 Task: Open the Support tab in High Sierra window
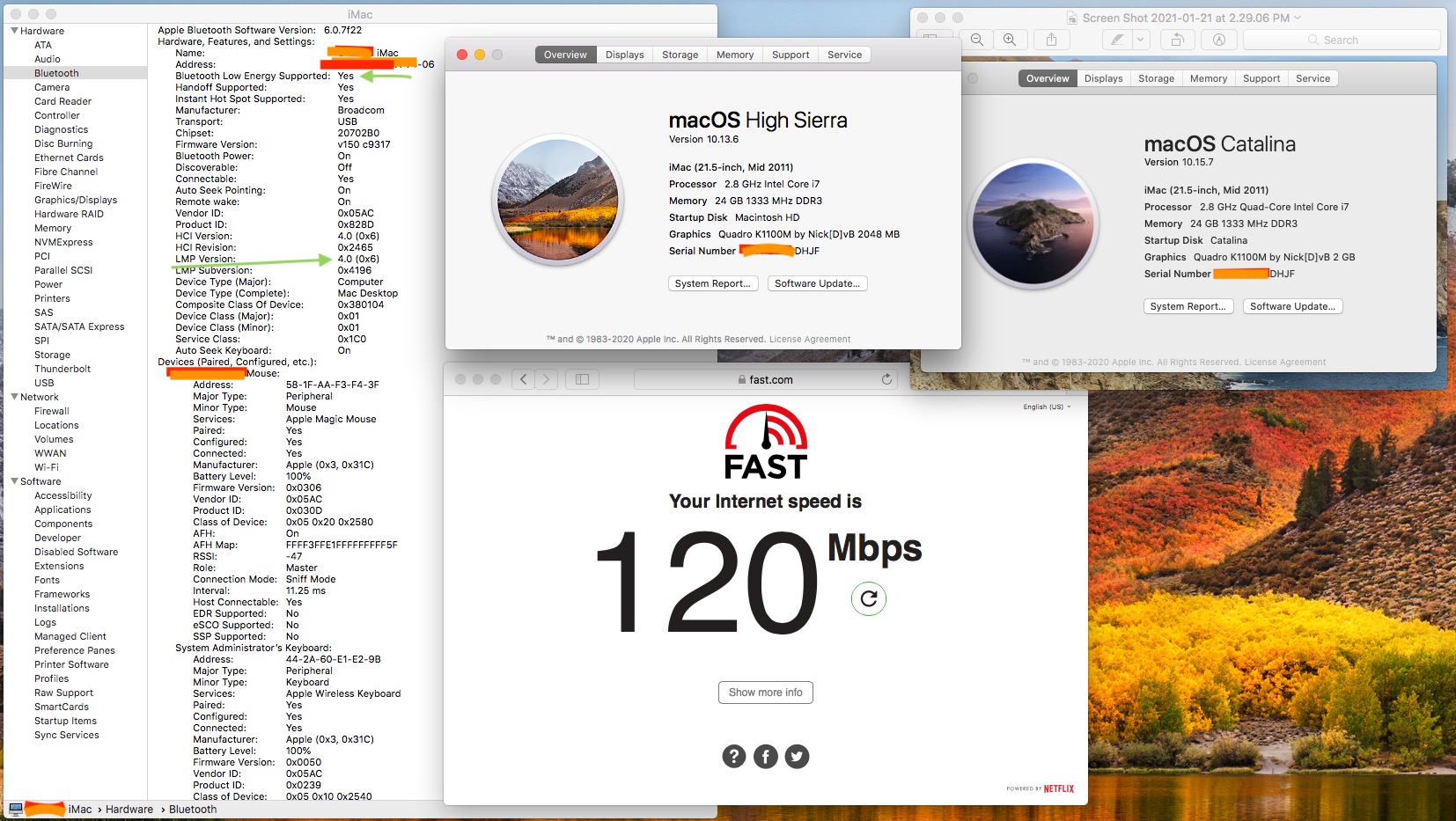click(x=791, y=55)
